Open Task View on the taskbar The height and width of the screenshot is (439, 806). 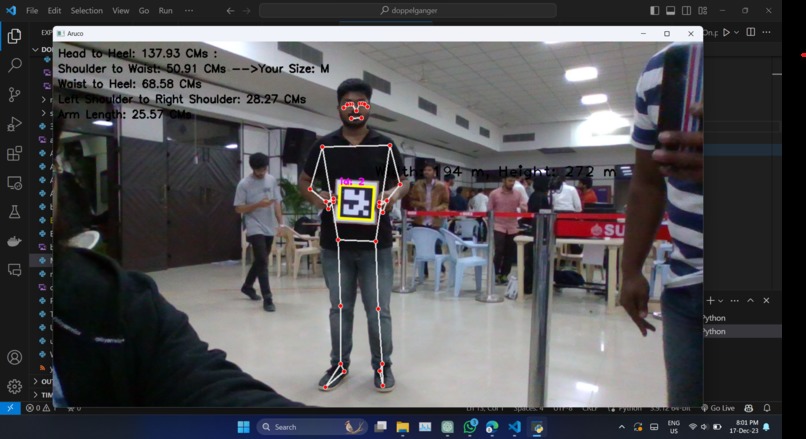(x=380, y=427)
